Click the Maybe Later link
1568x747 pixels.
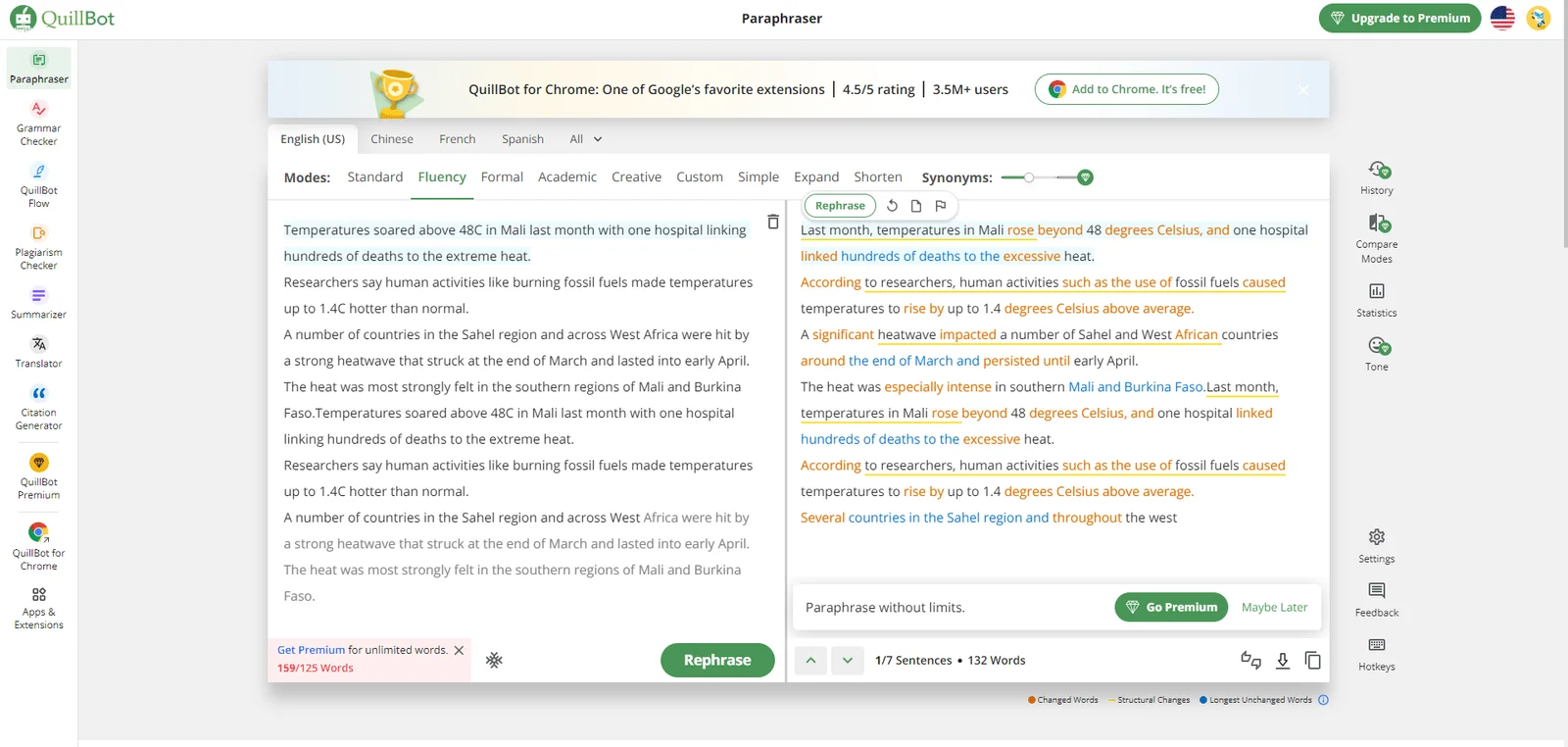coord(1274,607)
